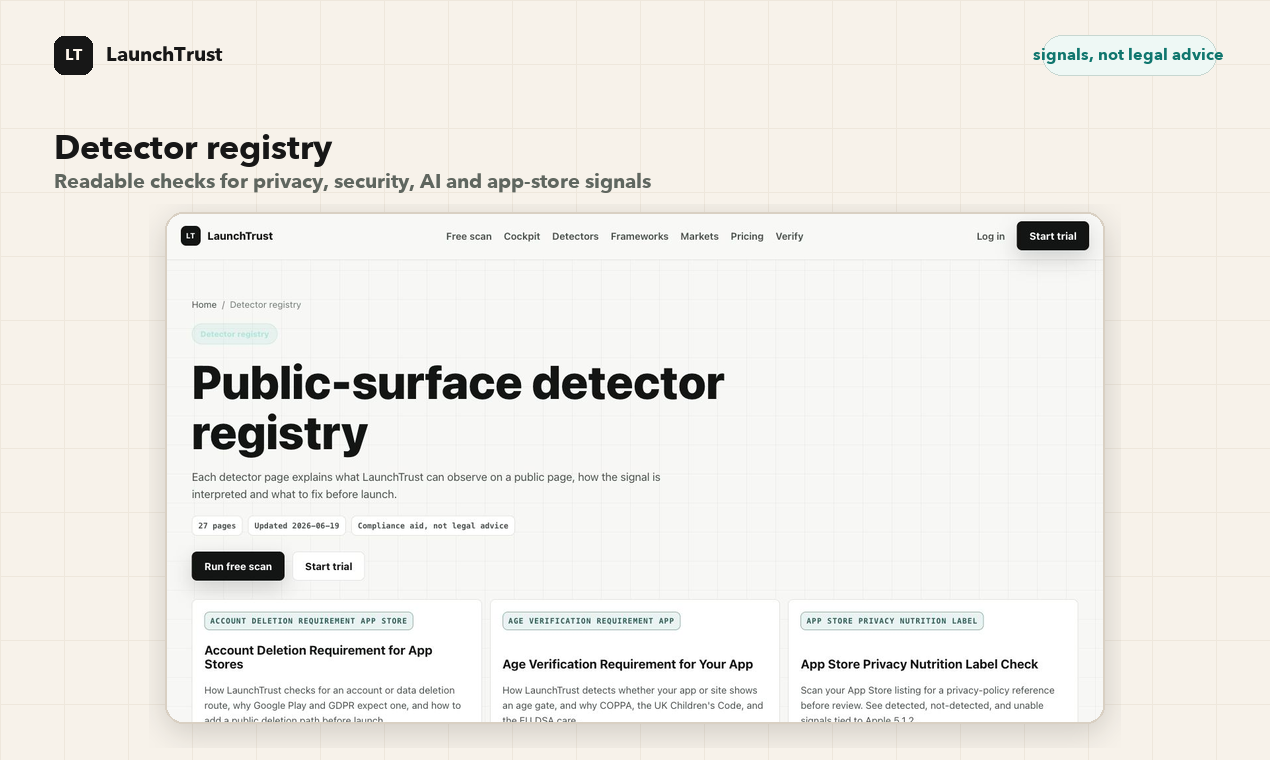Click the large LT logo icon

click(x=73, y=55)
